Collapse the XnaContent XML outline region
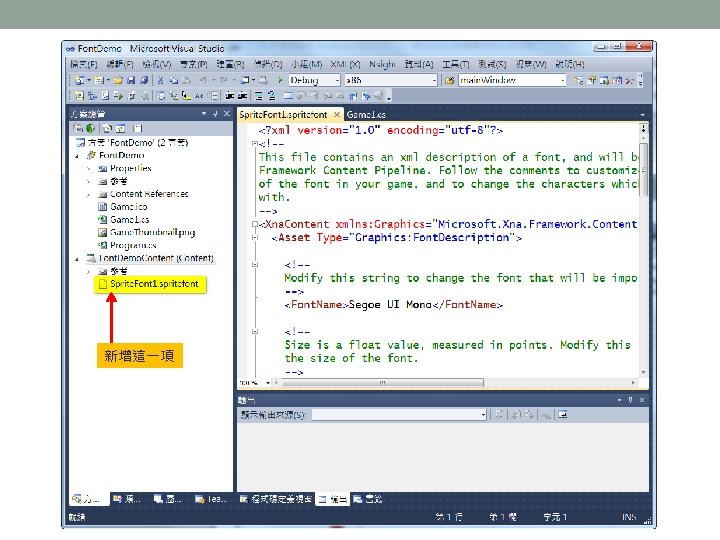The height and width of the screenshot is (540, 720). click(x=255, y=224)
